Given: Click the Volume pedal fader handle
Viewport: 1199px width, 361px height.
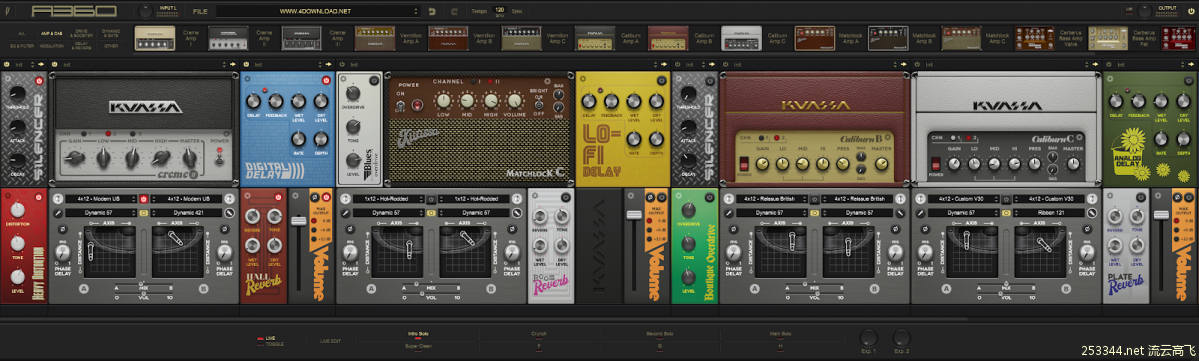Looking at the screenshot, I should click(x=299, y=222).
